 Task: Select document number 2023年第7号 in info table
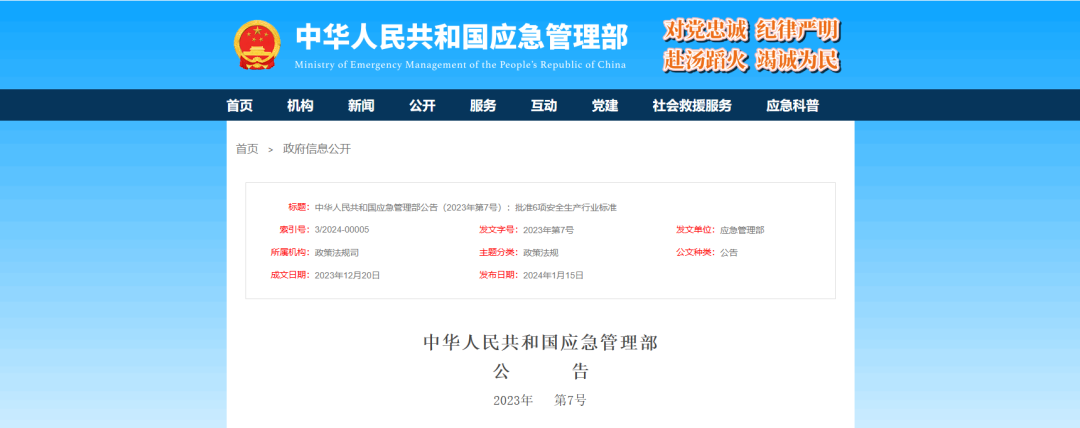point(548,230)
